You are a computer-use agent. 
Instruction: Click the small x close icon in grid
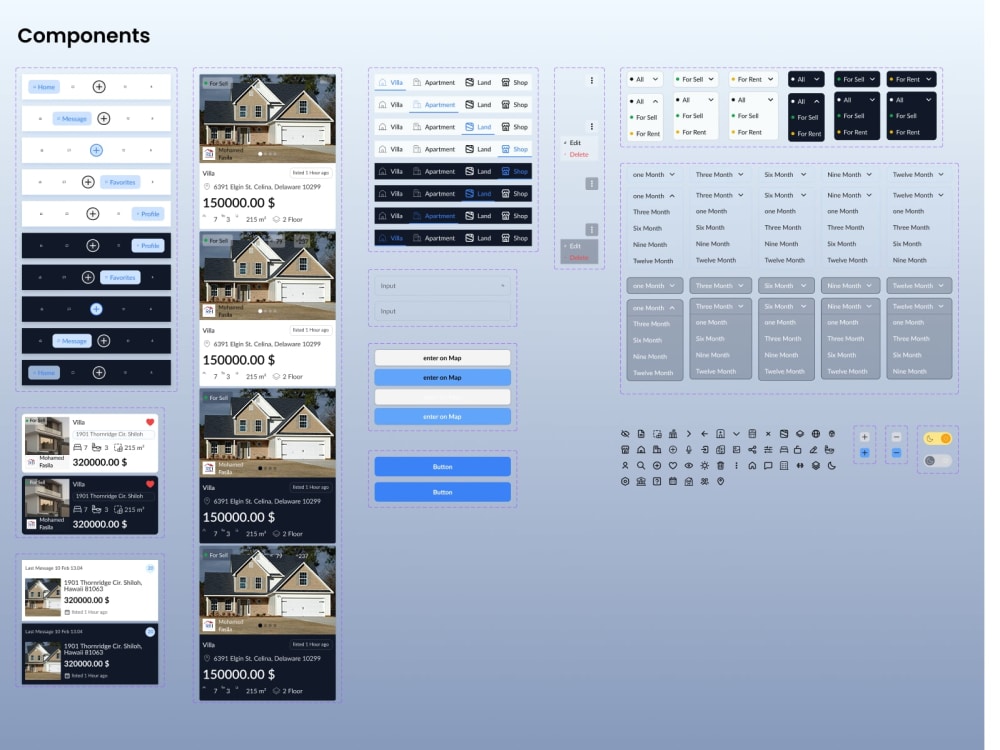pos(768,434)
